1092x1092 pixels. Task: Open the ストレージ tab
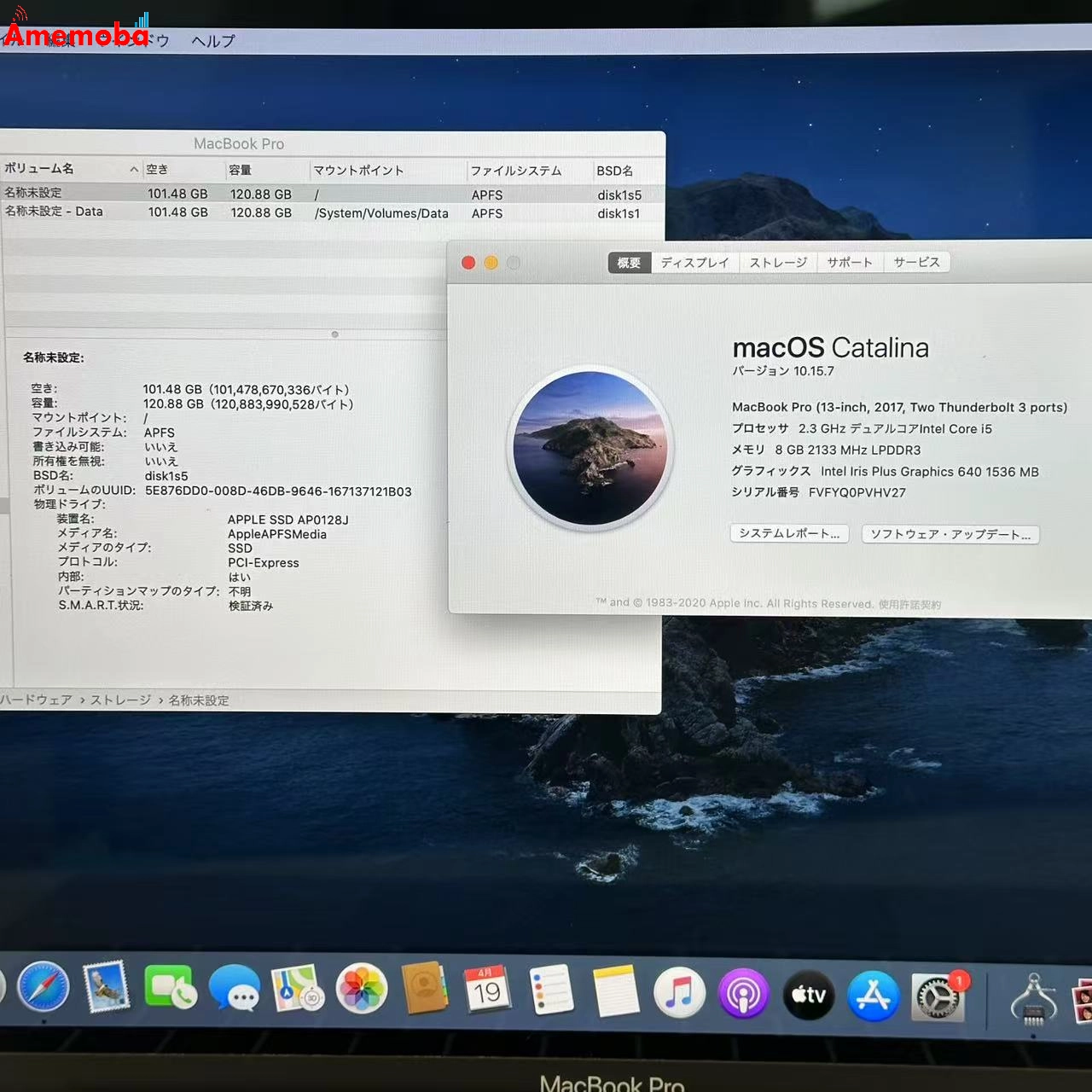point(776,262)
